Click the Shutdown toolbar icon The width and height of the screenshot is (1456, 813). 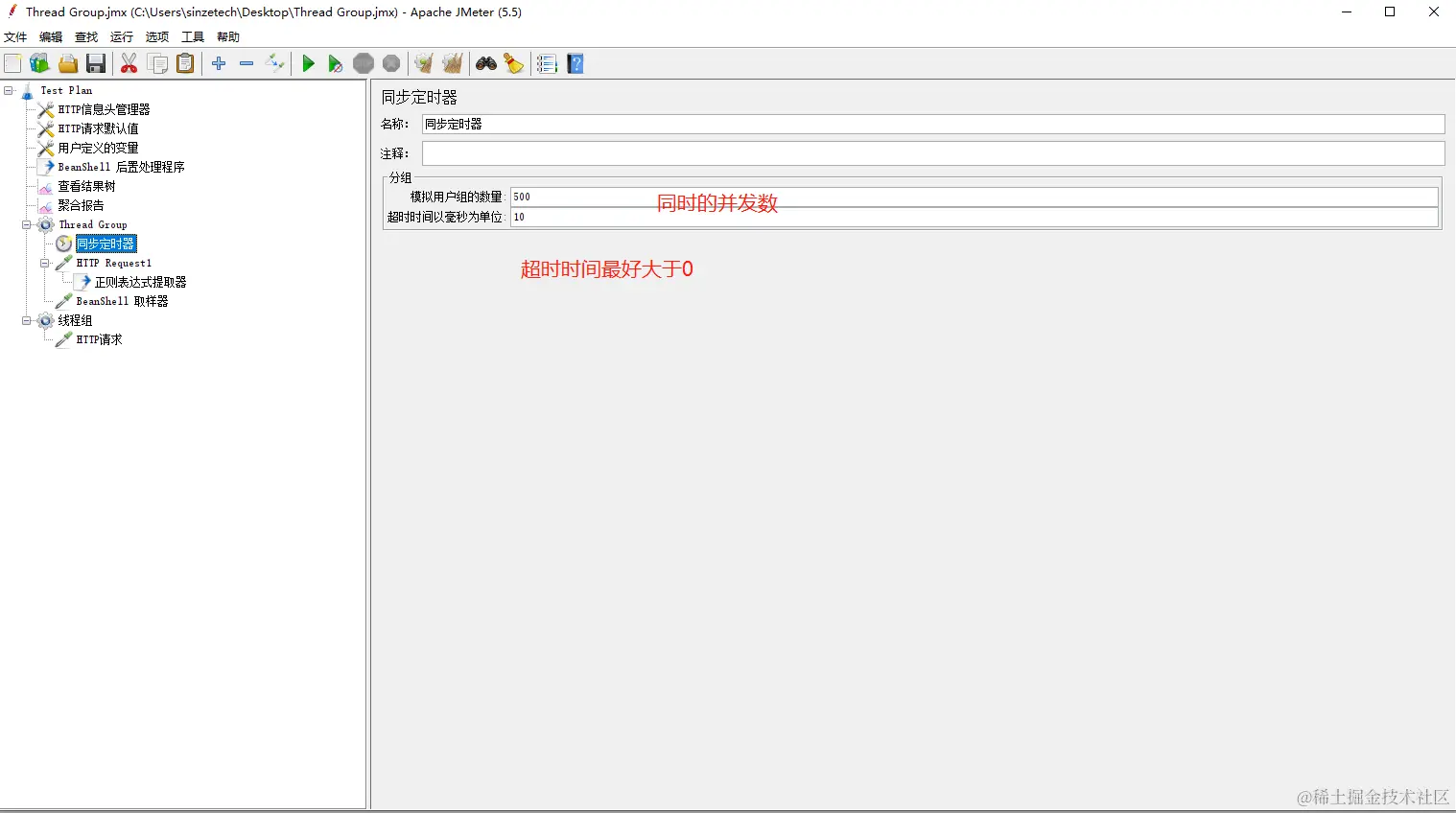[x=391, y=63]
